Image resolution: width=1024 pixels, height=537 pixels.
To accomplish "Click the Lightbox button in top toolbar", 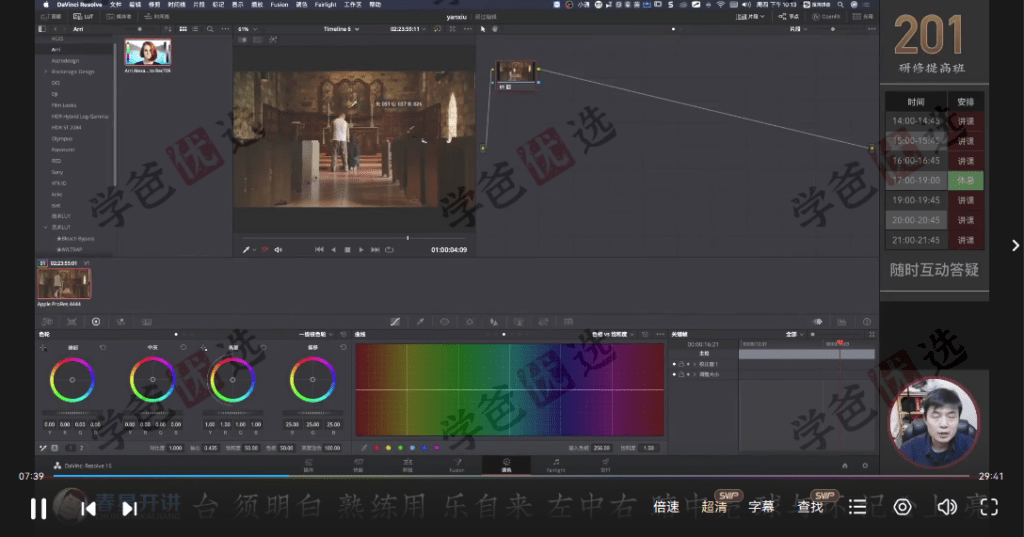I will coord(863,16).
